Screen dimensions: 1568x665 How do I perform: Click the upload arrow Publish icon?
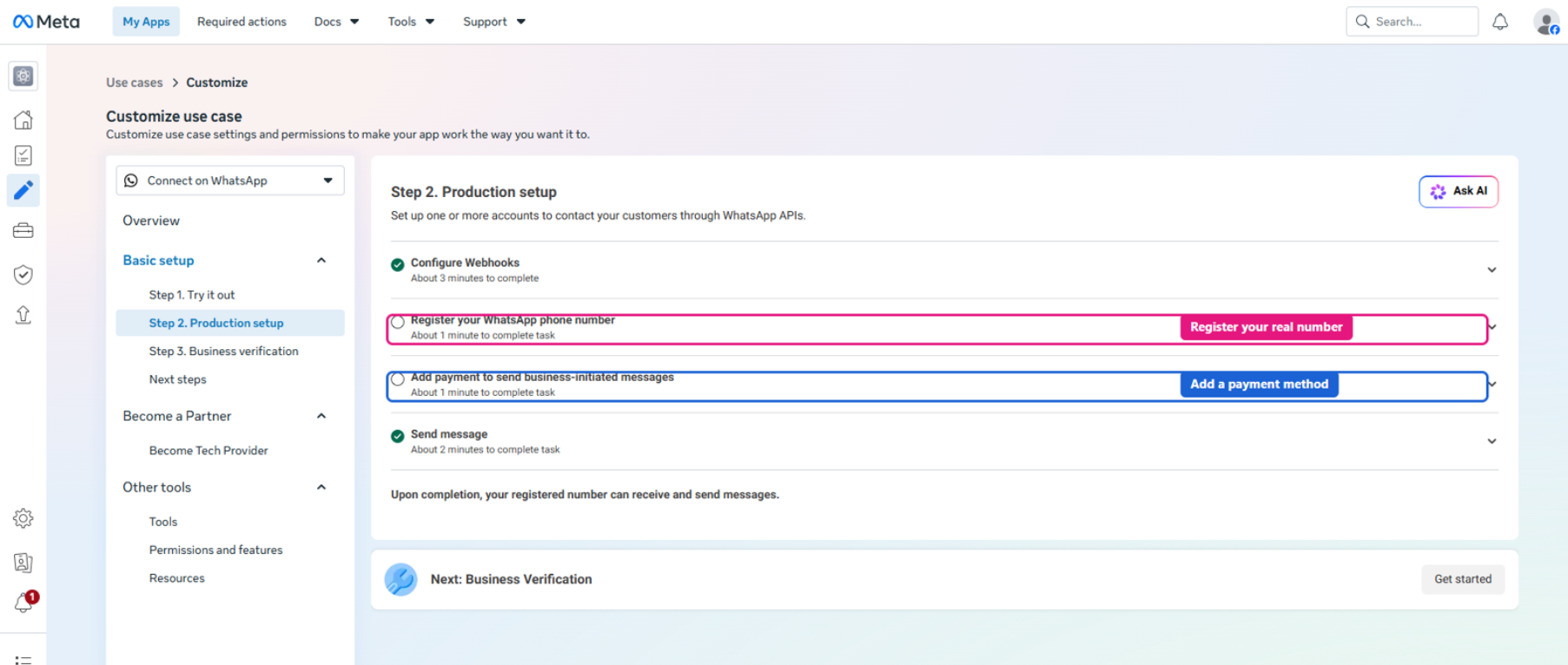tap(23, 314)
